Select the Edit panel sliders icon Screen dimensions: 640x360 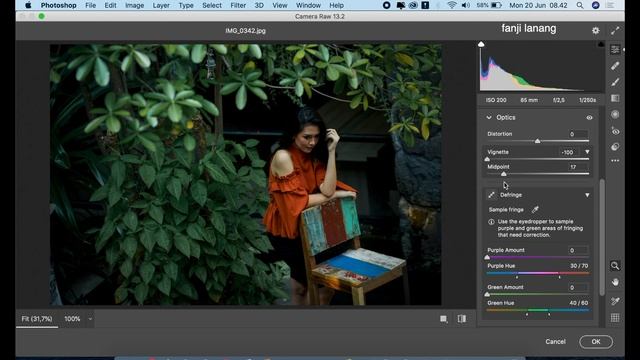615,49
